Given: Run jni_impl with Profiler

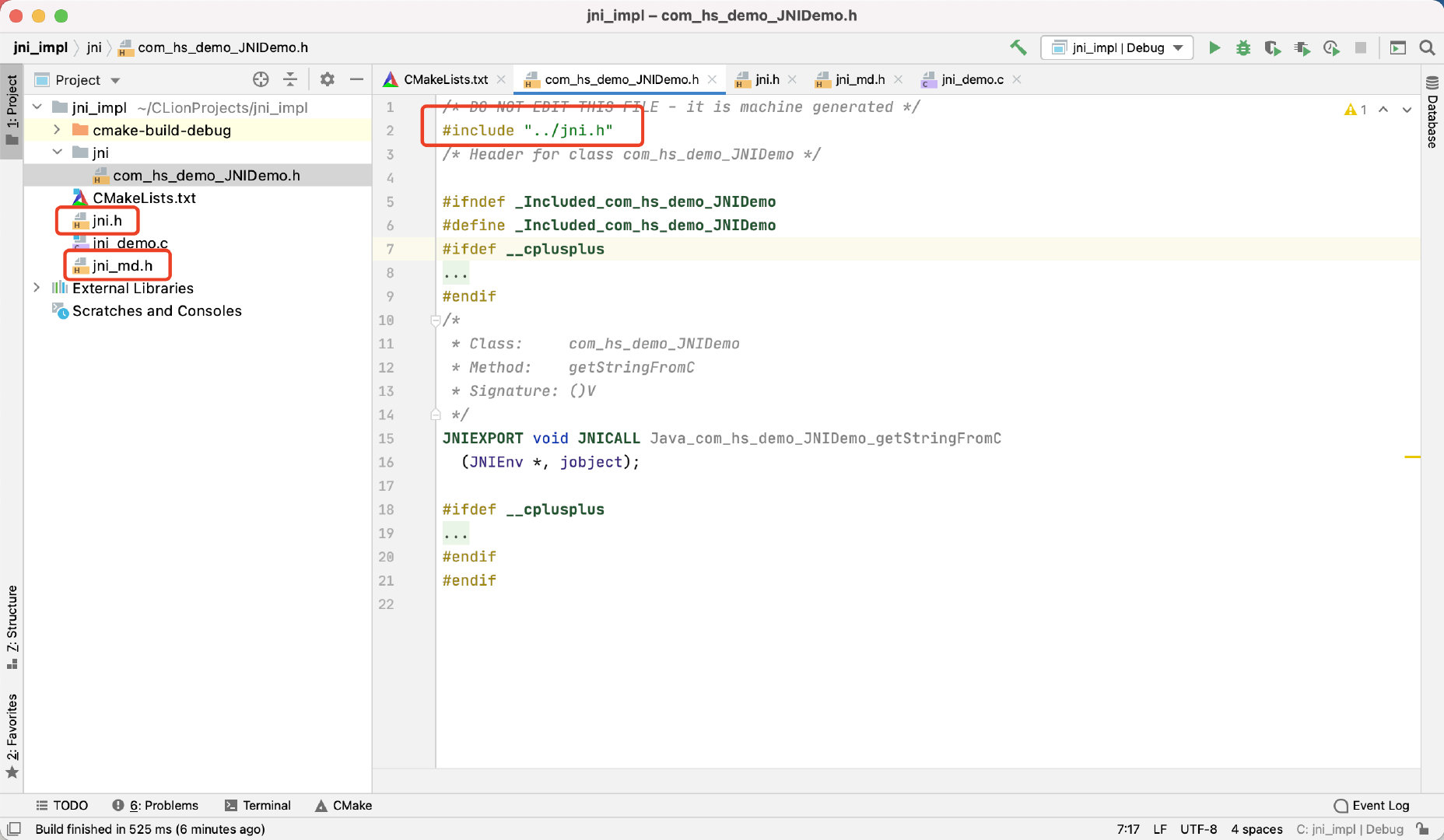Looking at the screenshot, I should click(x=1302, y=47).
